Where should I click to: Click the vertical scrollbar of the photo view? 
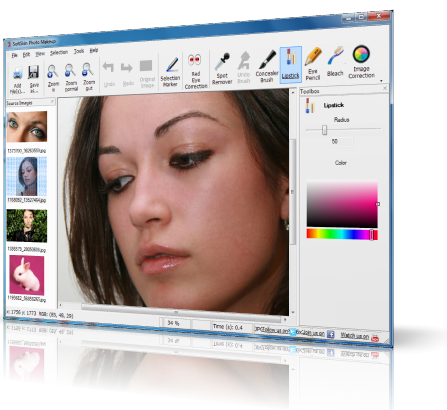(293, 192)
